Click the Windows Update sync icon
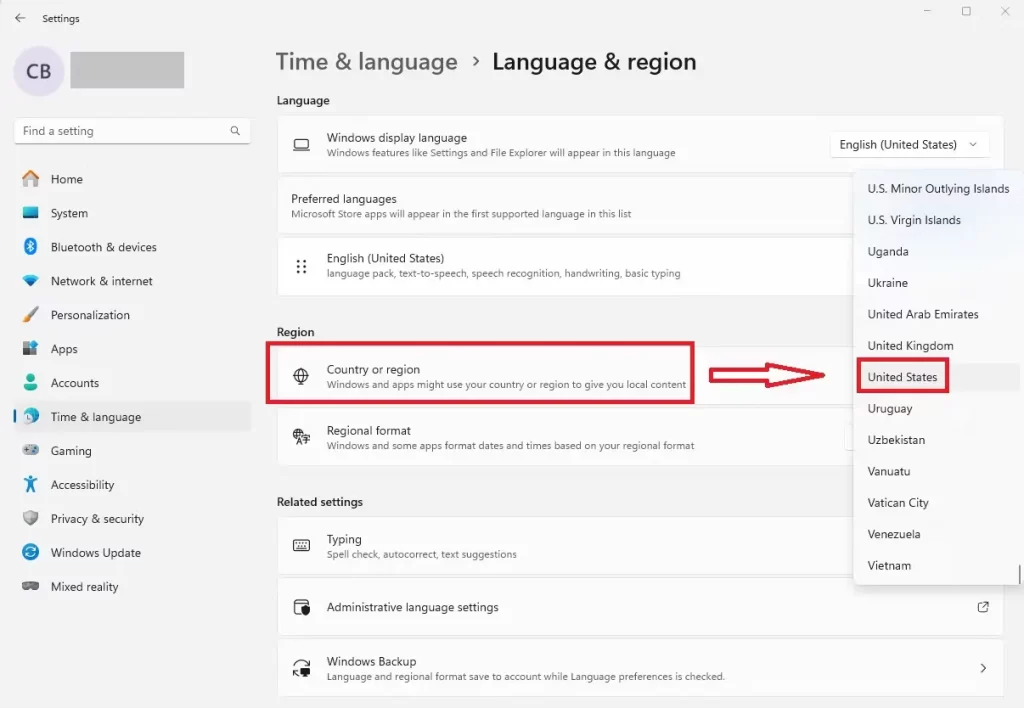 pos(31,552)
